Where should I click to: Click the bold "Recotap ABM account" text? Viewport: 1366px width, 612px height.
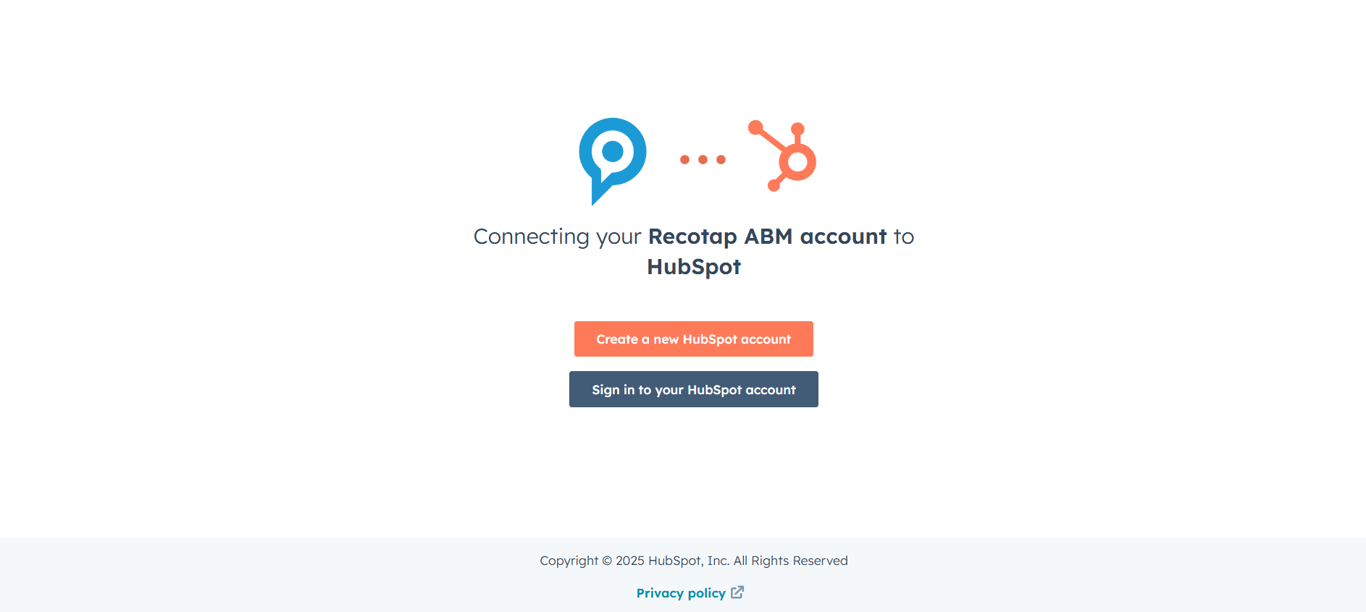point(767,236)
